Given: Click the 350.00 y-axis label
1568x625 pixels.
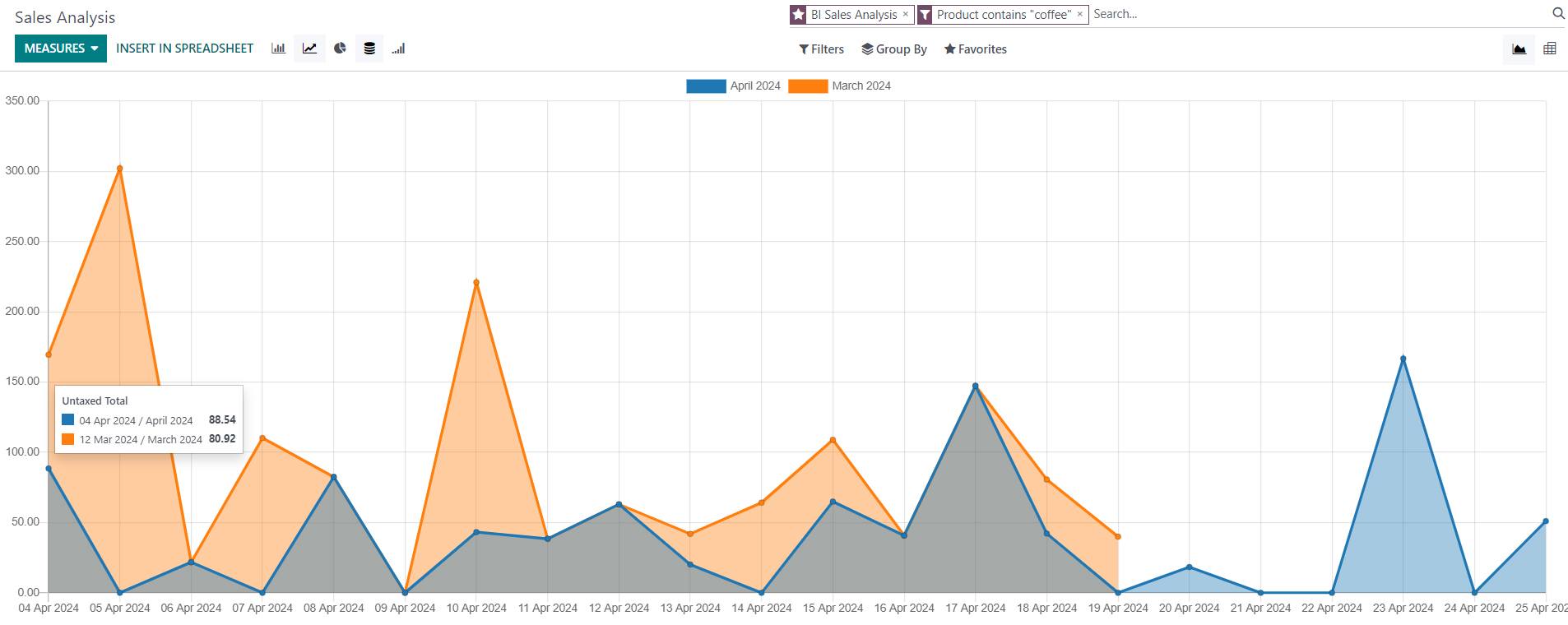Looking at the screenshot, I should (x=22, y=100).
